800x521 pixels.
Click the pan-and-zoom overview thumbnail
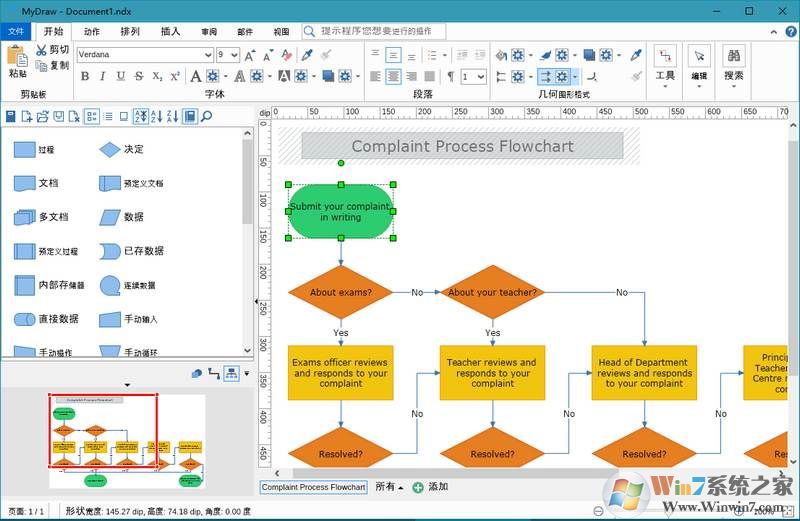pyautogui.click(x=126, y=440)
